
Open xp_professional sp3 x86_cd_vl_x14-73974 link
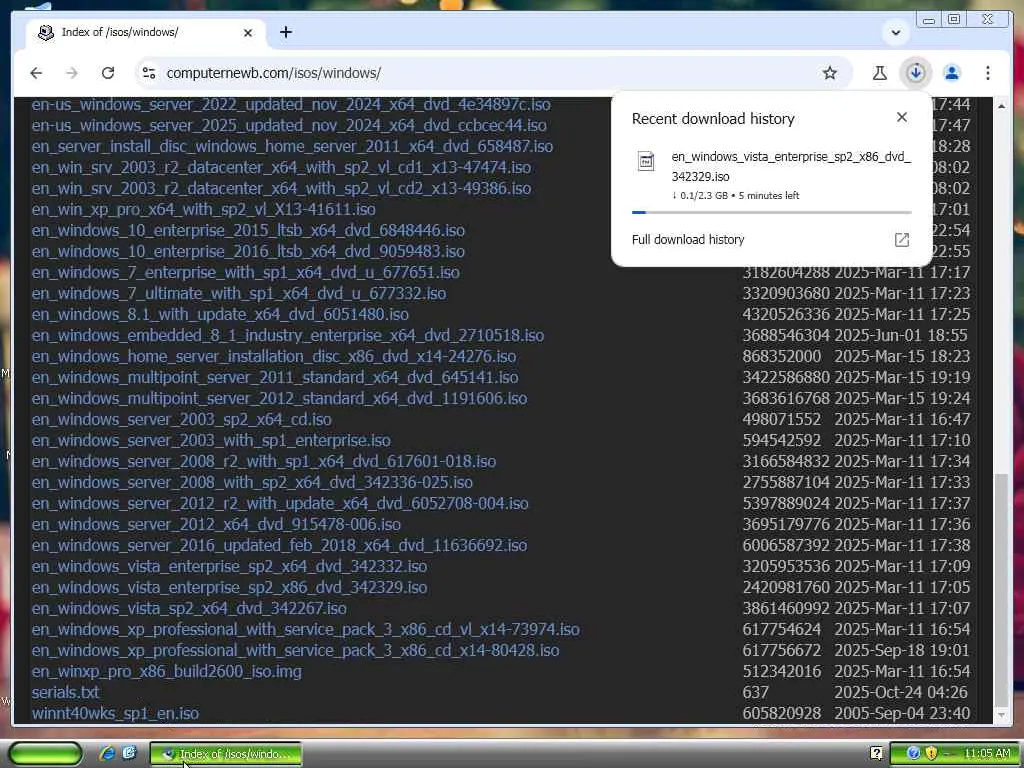click(x=306, y=630)
